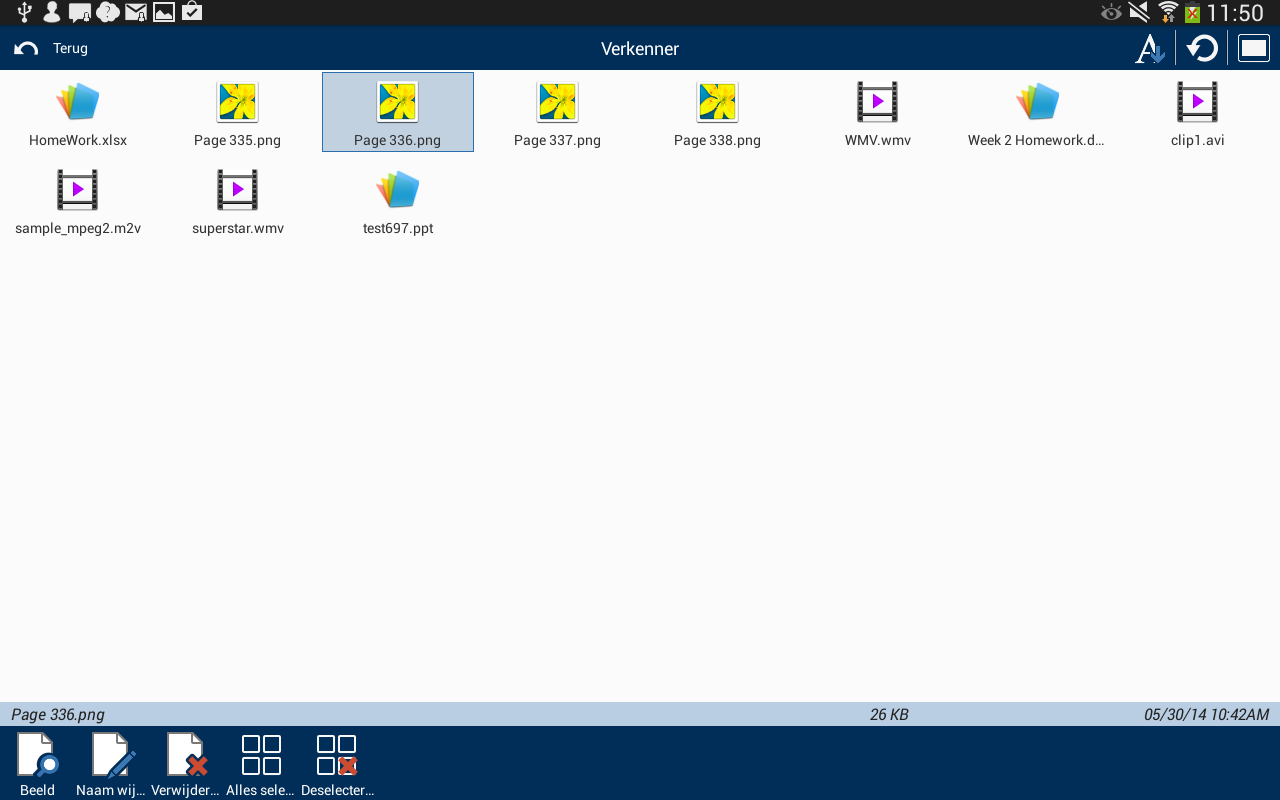Select sample_mpeg2.m2v video file
The width and height of the screenshot is (1280, 800).
coord(78,200)
